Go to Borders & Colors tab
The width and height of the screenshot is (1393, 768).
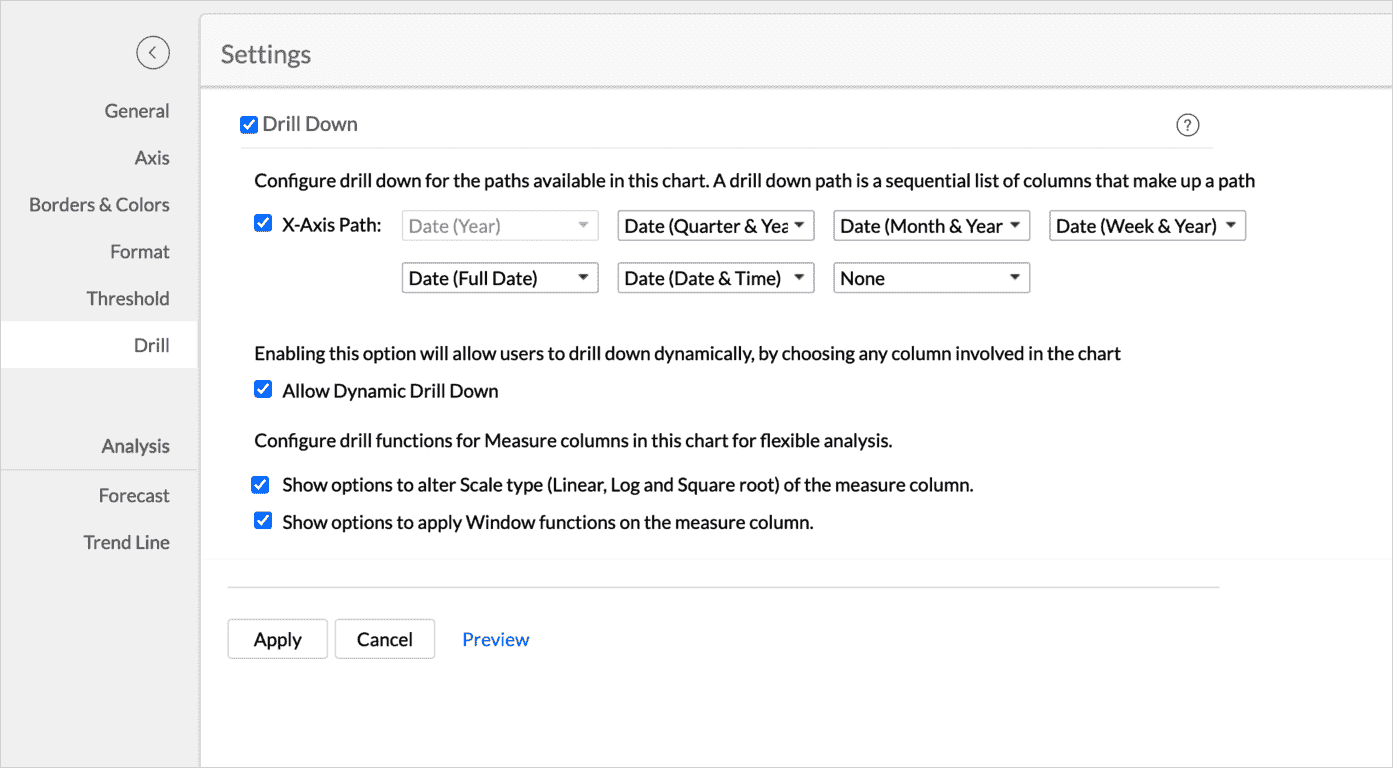tap(99, 205)
